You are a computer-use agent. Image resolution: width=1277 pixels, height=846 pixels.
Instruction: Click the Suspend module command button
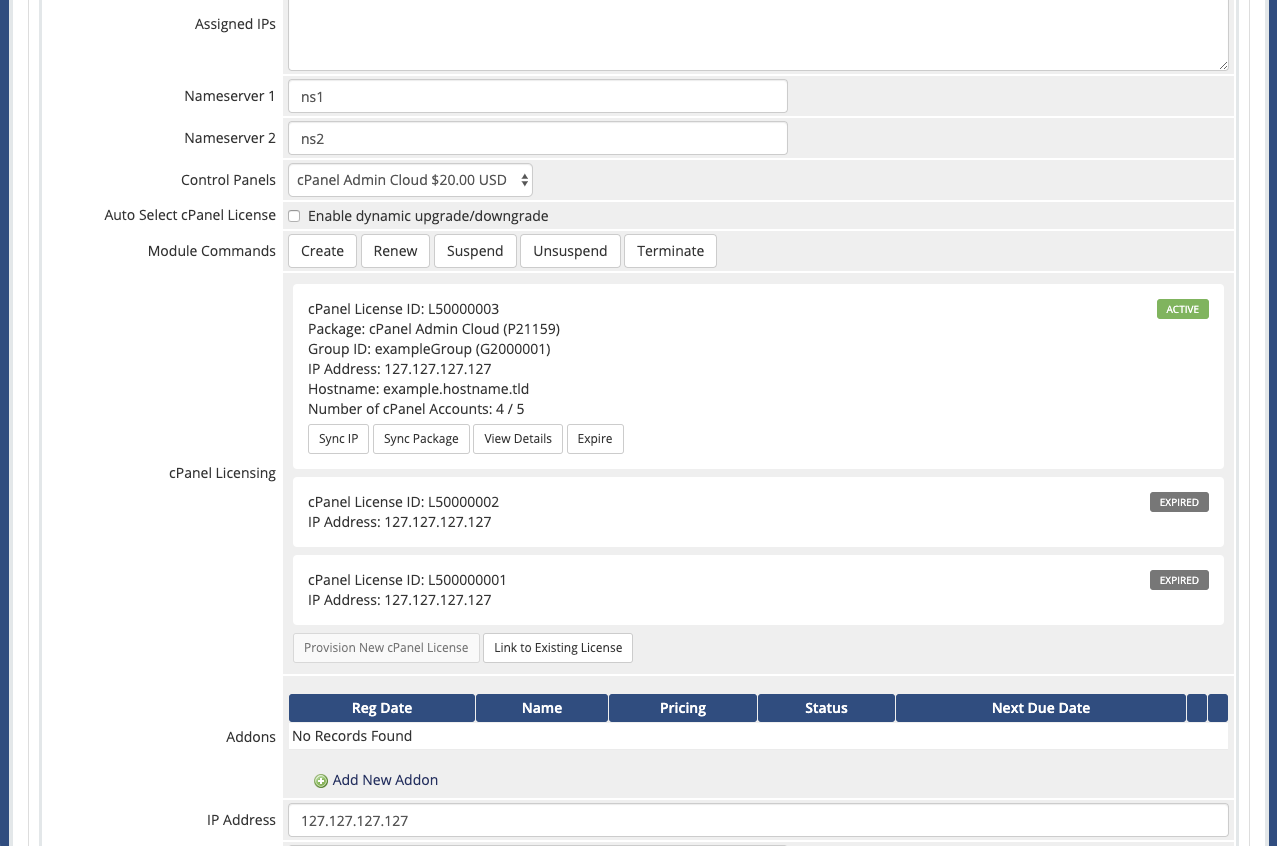click(x=475, y=251)
